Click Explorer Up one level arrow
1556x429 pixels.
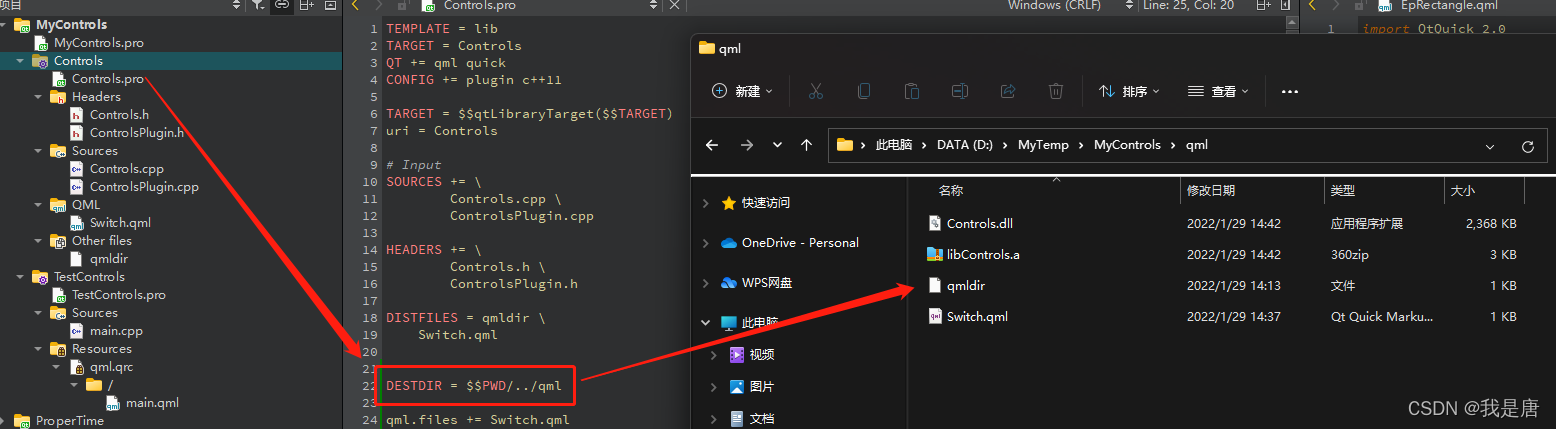806,145
